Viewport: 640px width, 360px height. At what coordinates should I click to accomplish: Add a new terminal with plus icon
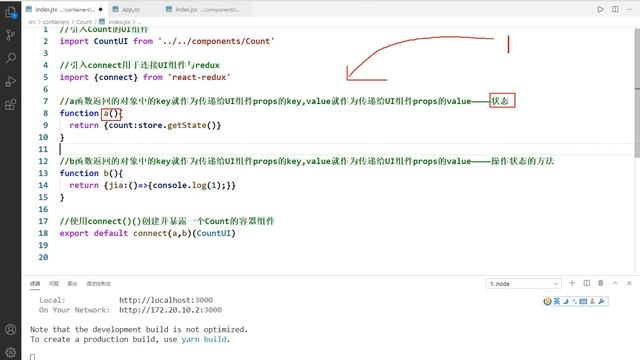coord(572,283)
